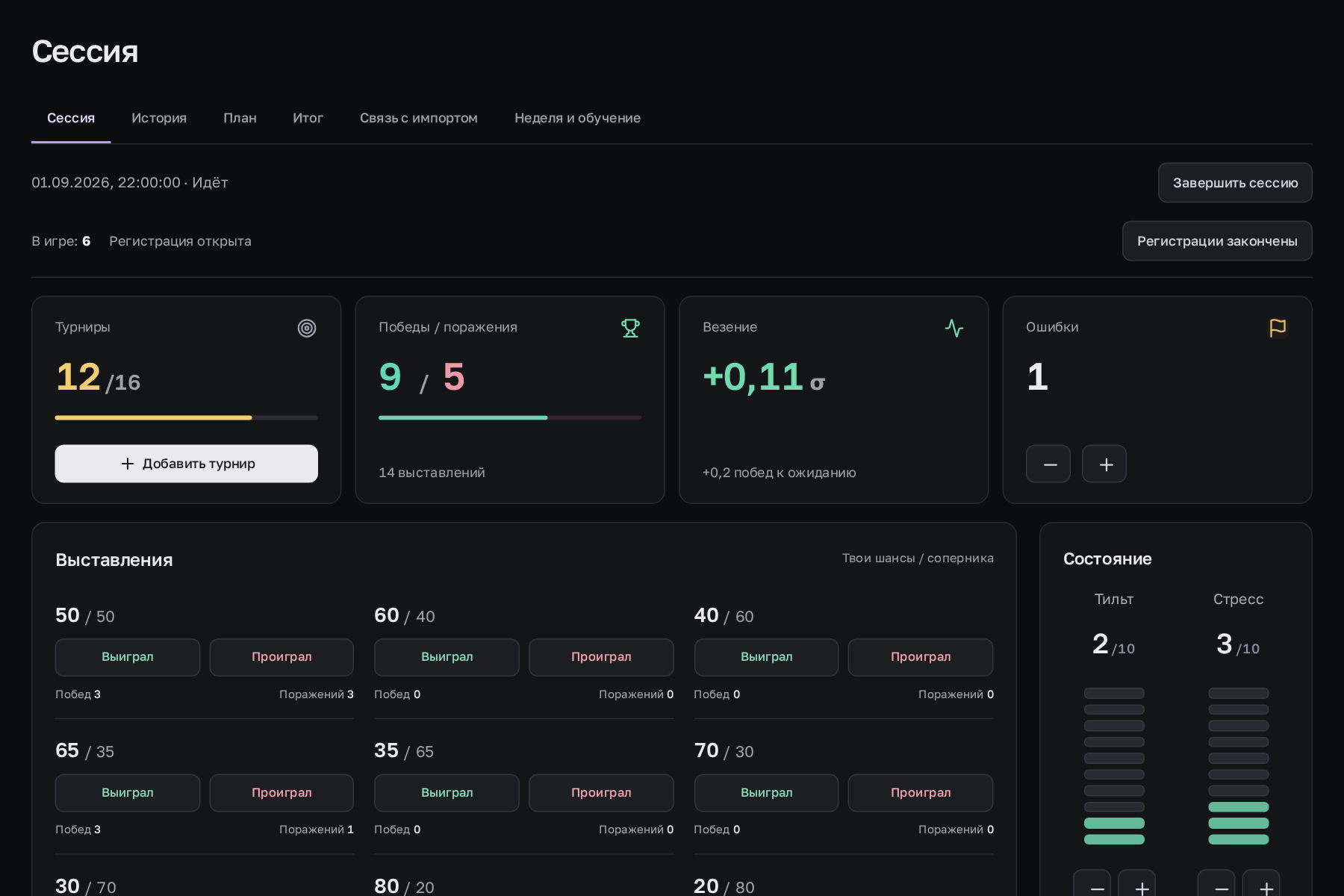Open the Неделя и обучение tab
The image size is (1344, 896).
(577, 118)
